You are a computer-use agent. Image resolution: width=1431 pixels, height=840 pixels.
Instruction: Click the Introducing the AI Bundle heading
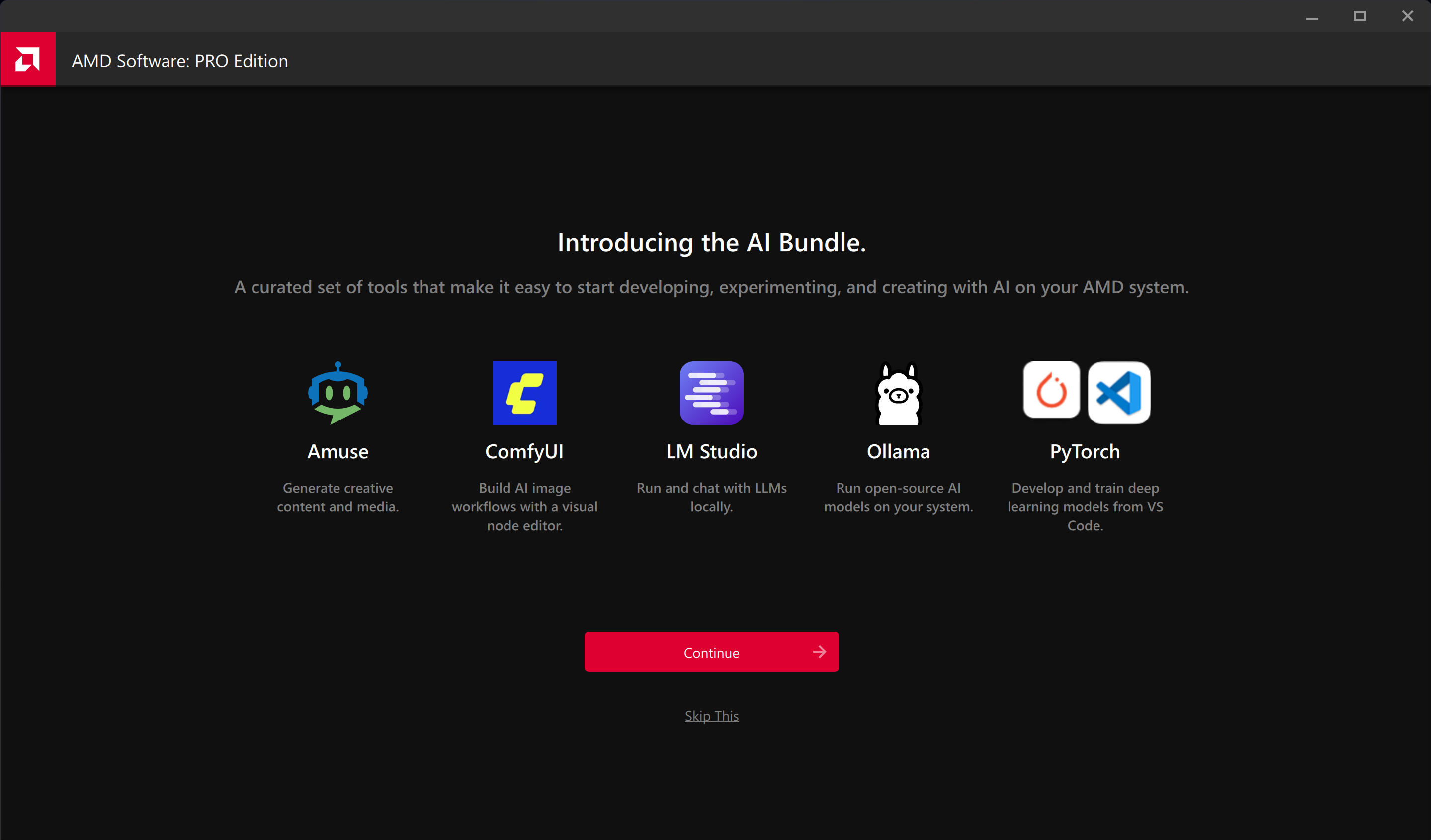[x=711, y=243]
